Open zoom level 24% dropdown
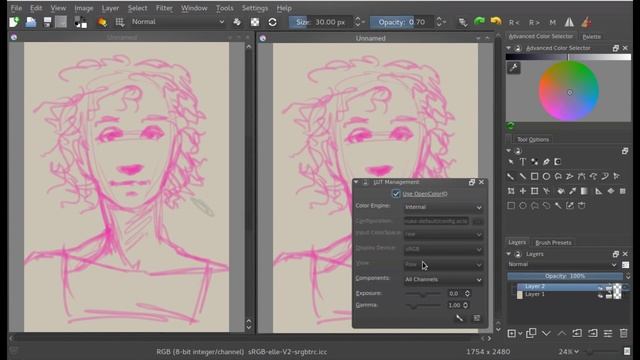This screenshot has height=360, width=640. pos(568,351)
